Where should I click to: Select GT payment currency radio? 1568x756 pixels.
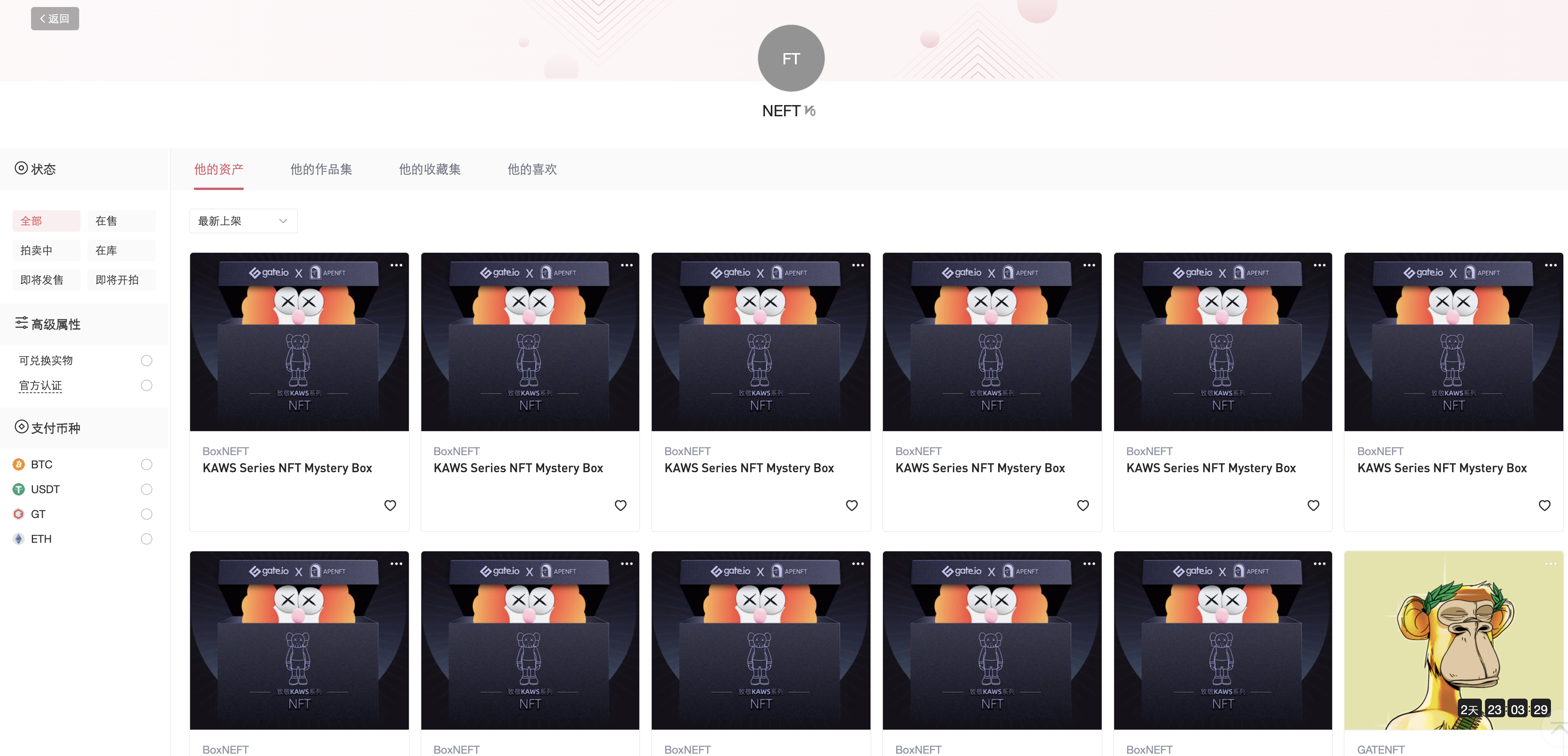147,514
